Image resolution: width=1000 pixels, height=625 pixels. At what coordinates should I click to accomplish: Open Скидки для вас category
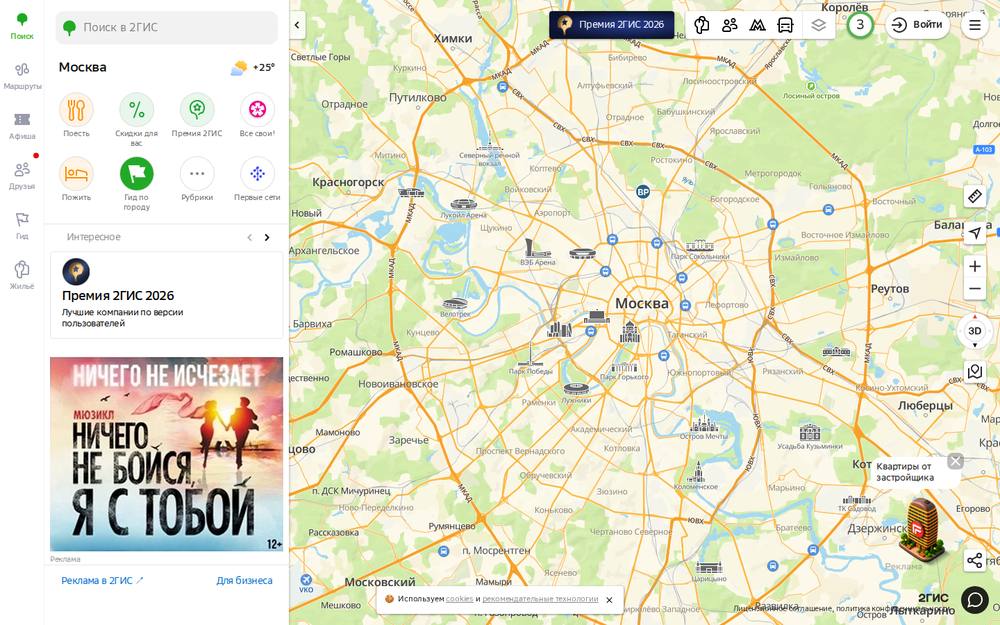[x=136, y=120]
